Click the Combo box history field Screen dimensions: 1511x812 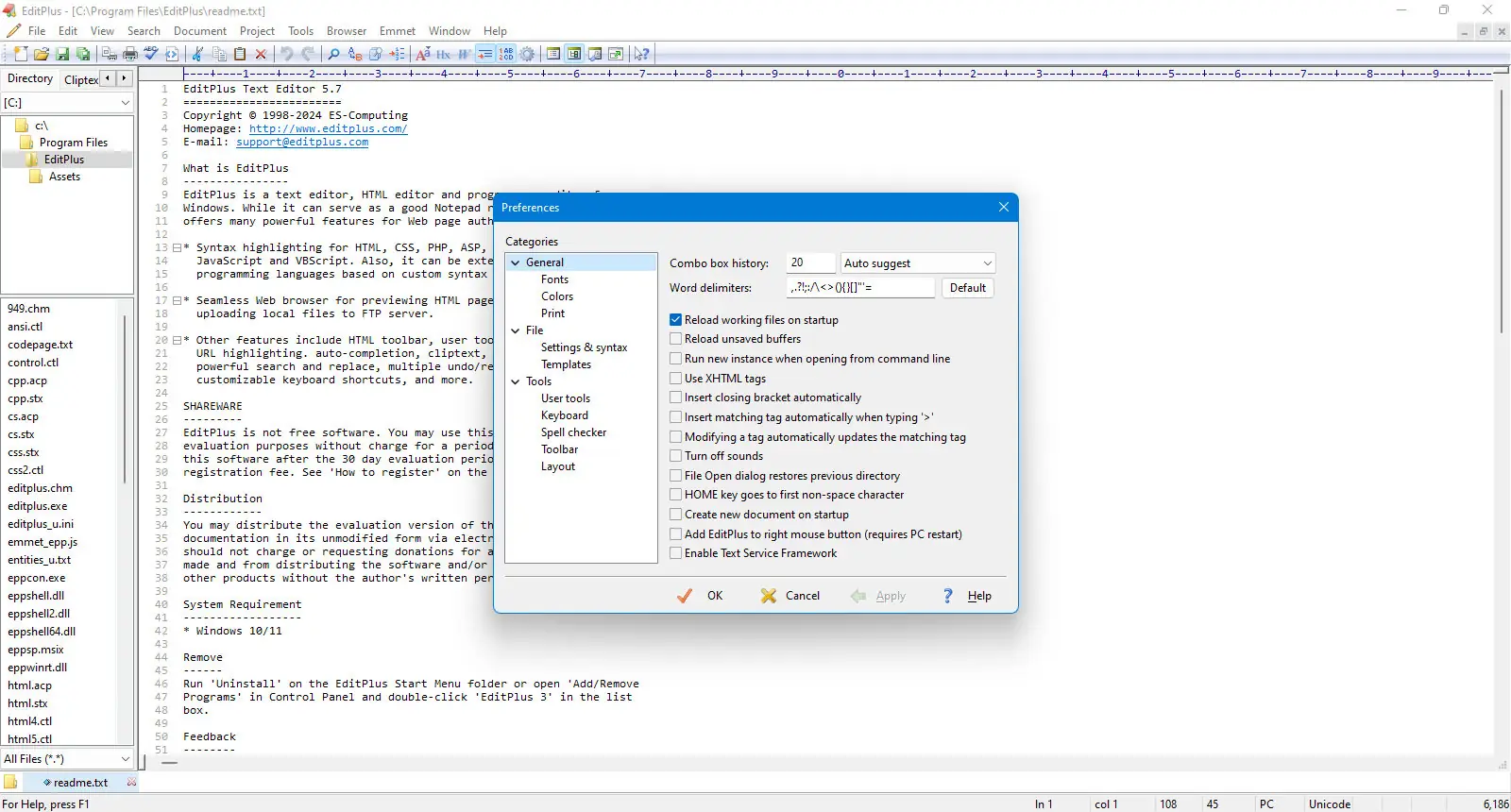click(811, 263)
